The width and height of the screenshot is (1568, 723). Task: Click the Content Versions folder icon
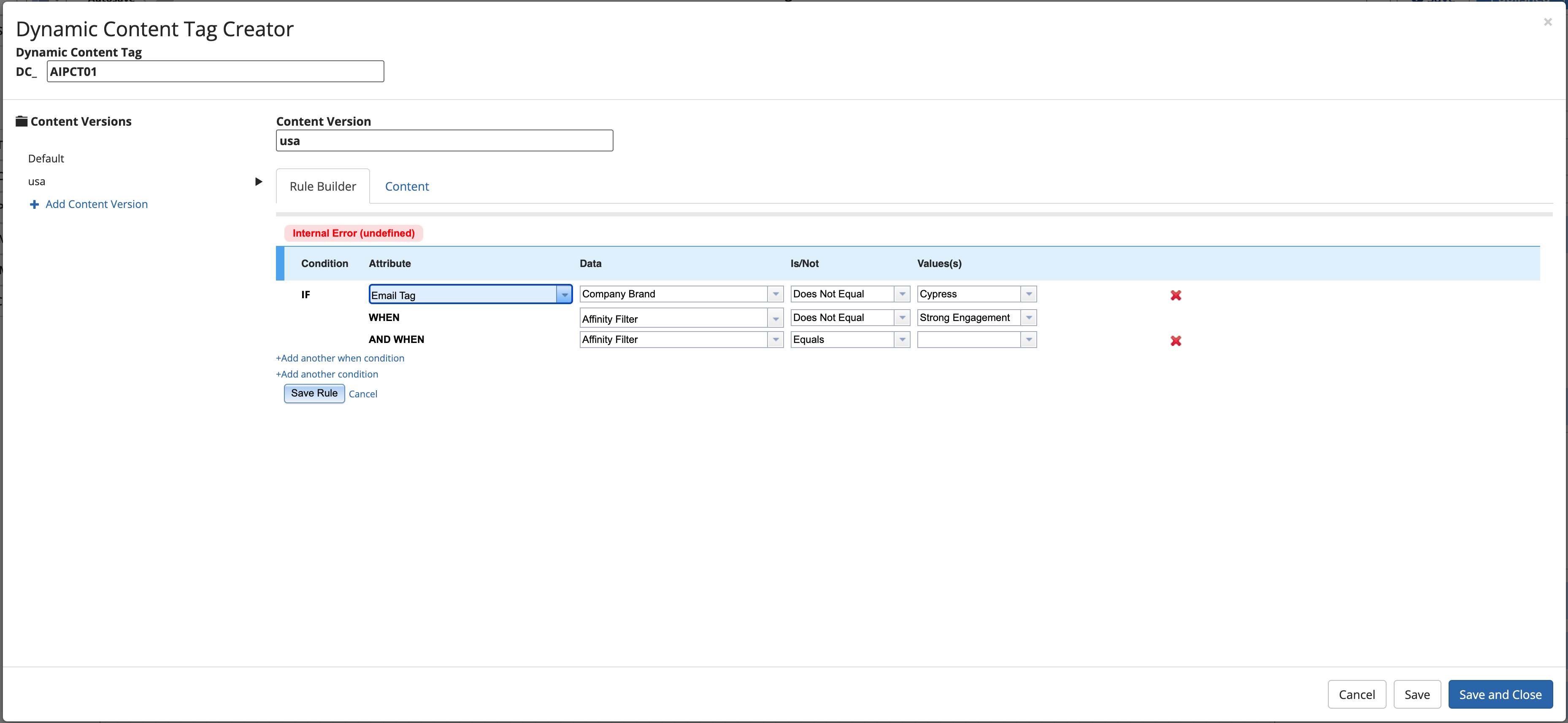[21, 121]
